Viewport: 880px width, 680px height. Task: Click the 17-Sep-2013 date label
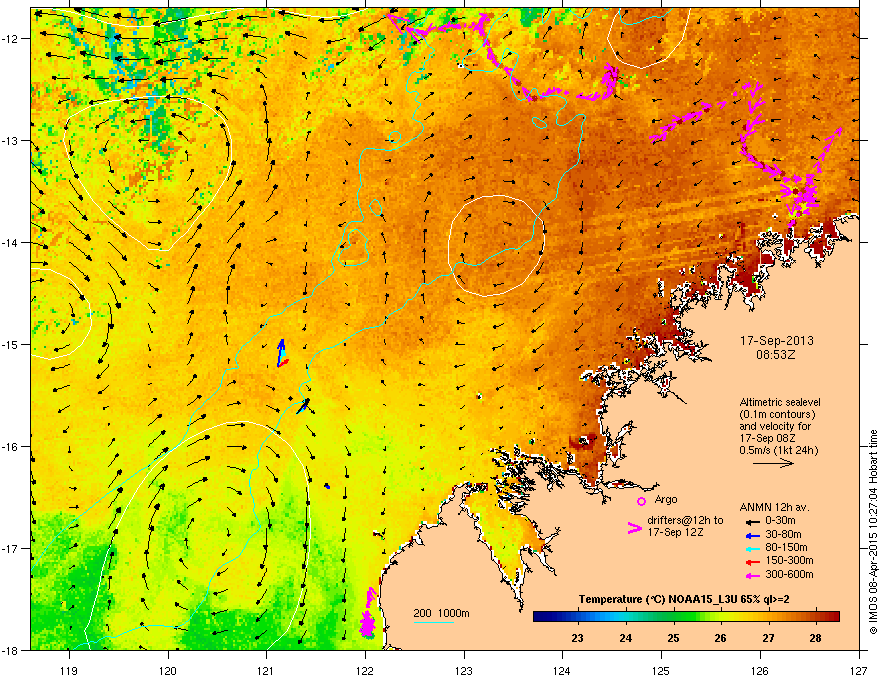(x=776, y=341)
